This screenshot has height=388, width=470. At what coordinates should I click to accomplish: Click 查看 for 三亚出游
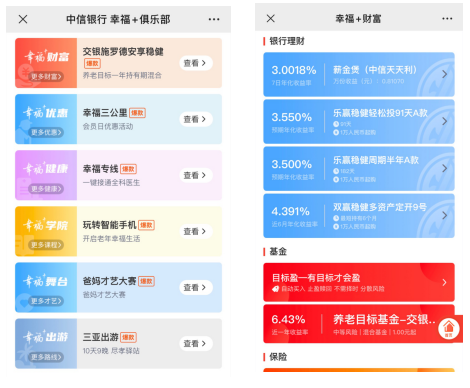pos(196,343)
